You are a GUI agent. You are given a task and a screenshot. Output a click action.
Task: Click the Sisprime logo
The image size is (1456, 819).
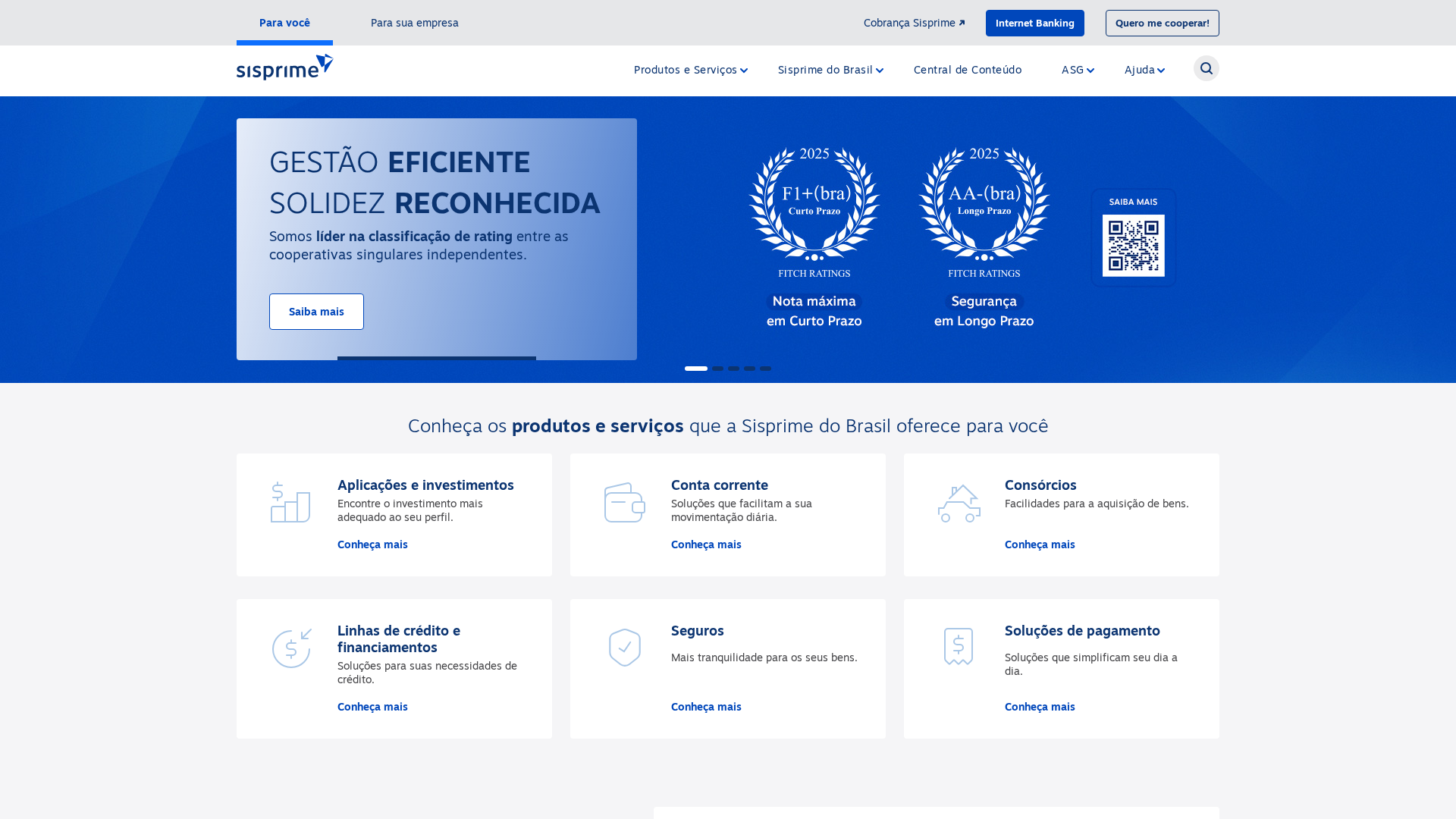tap(284, 67)
